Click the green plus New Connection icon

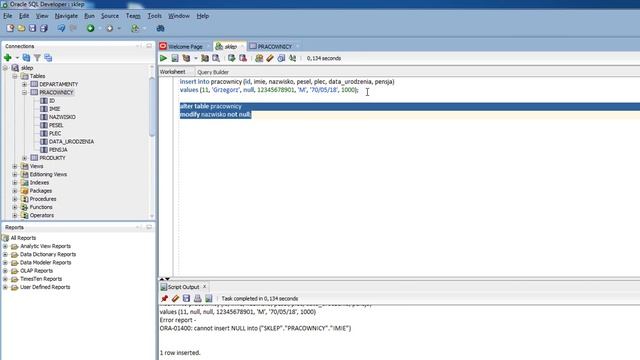[x=8, y=58]
